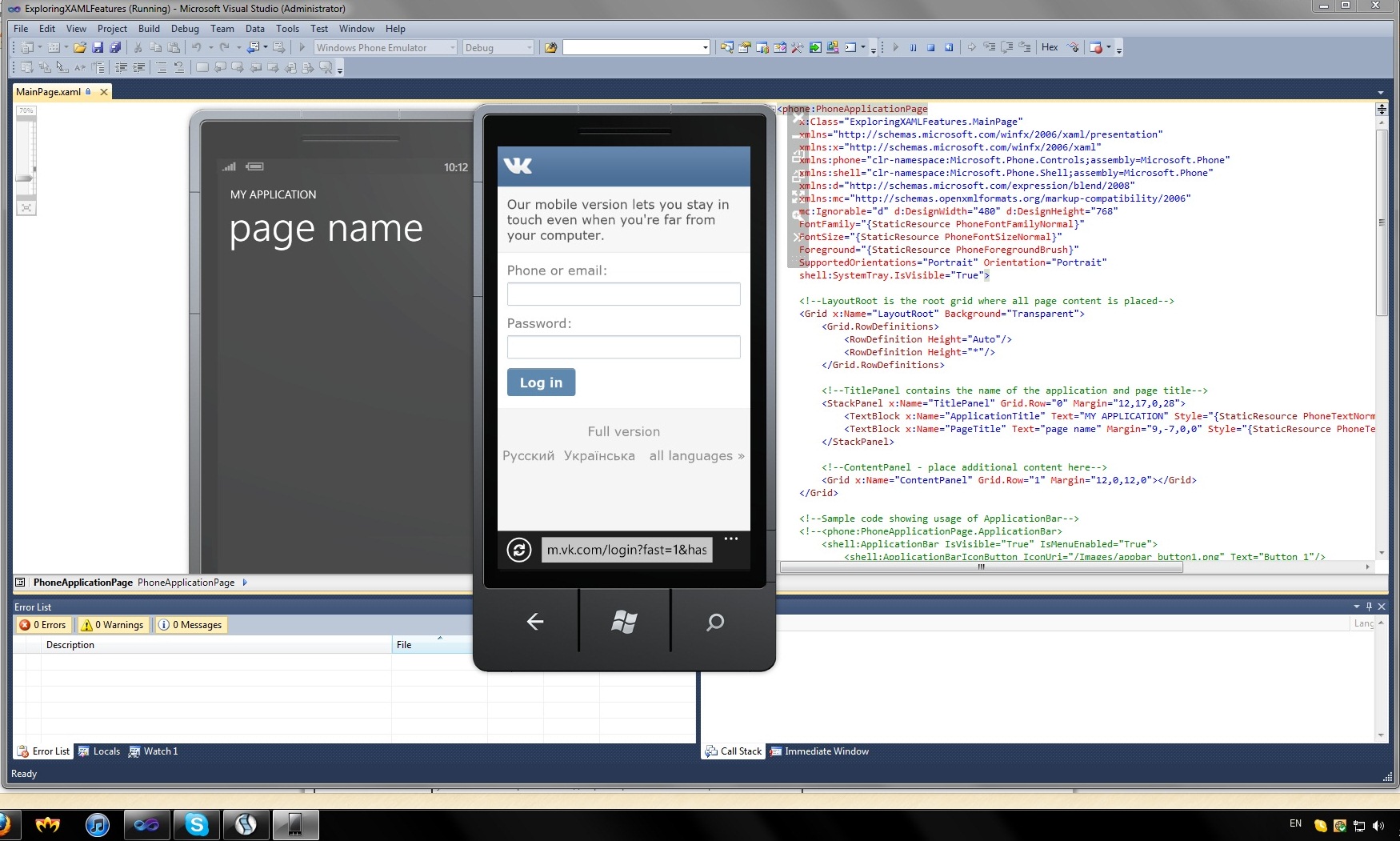Switch to Watch 1 tab

coord(153,751)
